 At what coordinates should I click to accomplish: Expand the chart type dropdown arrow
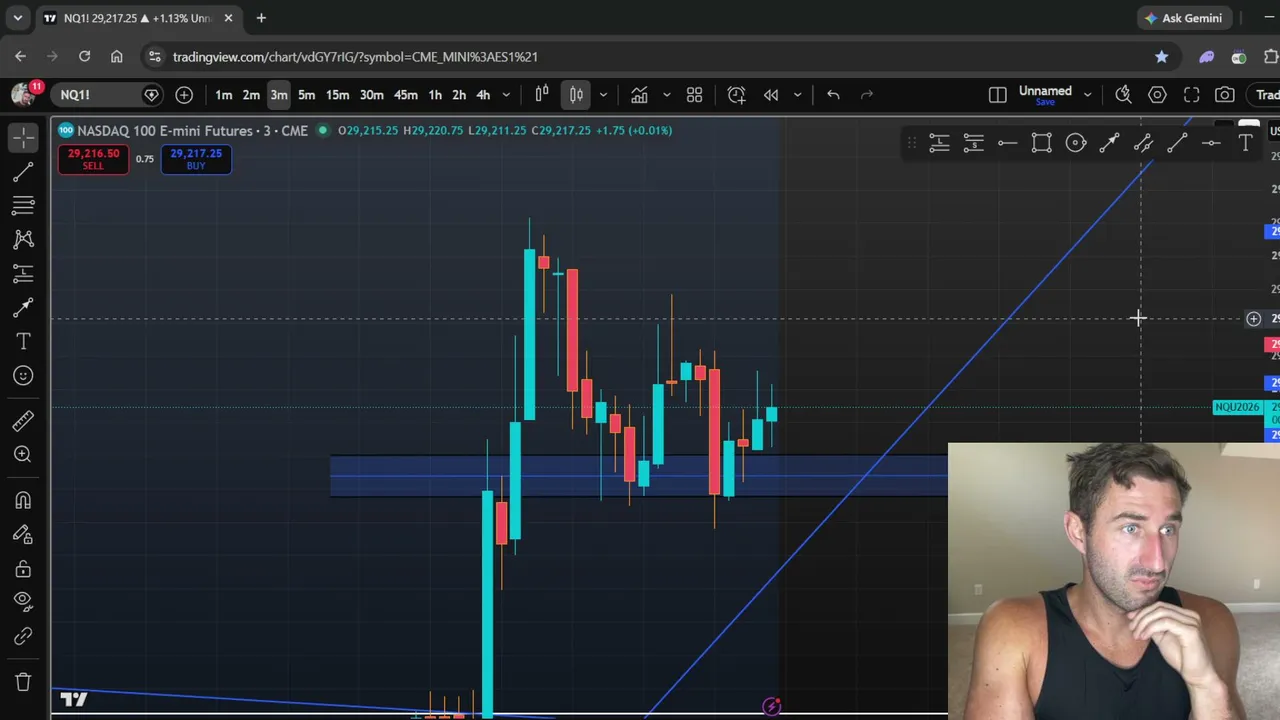[603, 95]
